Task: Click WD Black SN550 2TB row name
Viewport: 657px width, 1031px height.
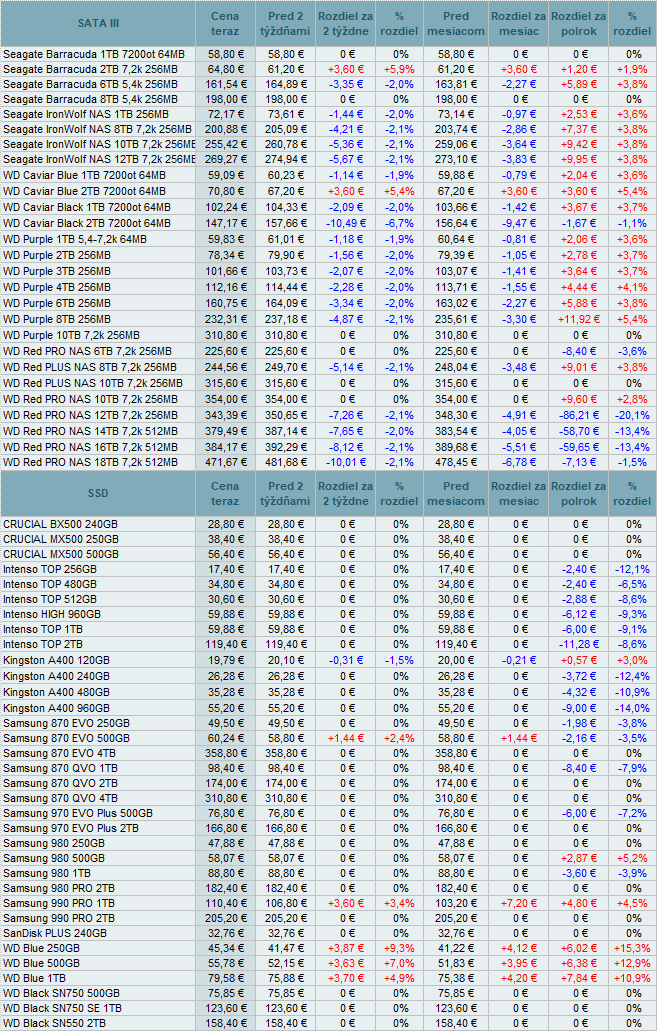Action: pos(54,1024)
